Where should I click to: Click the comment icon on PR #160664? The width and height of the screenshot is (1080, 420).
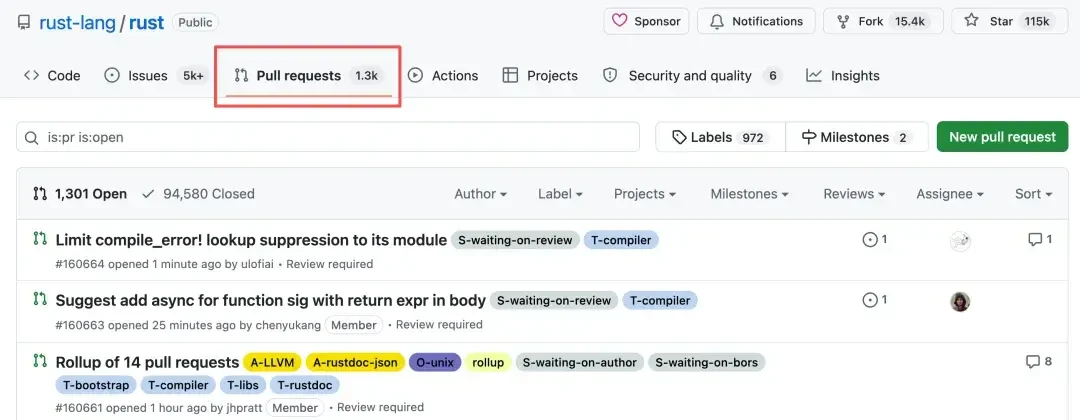click(1035, 240)
